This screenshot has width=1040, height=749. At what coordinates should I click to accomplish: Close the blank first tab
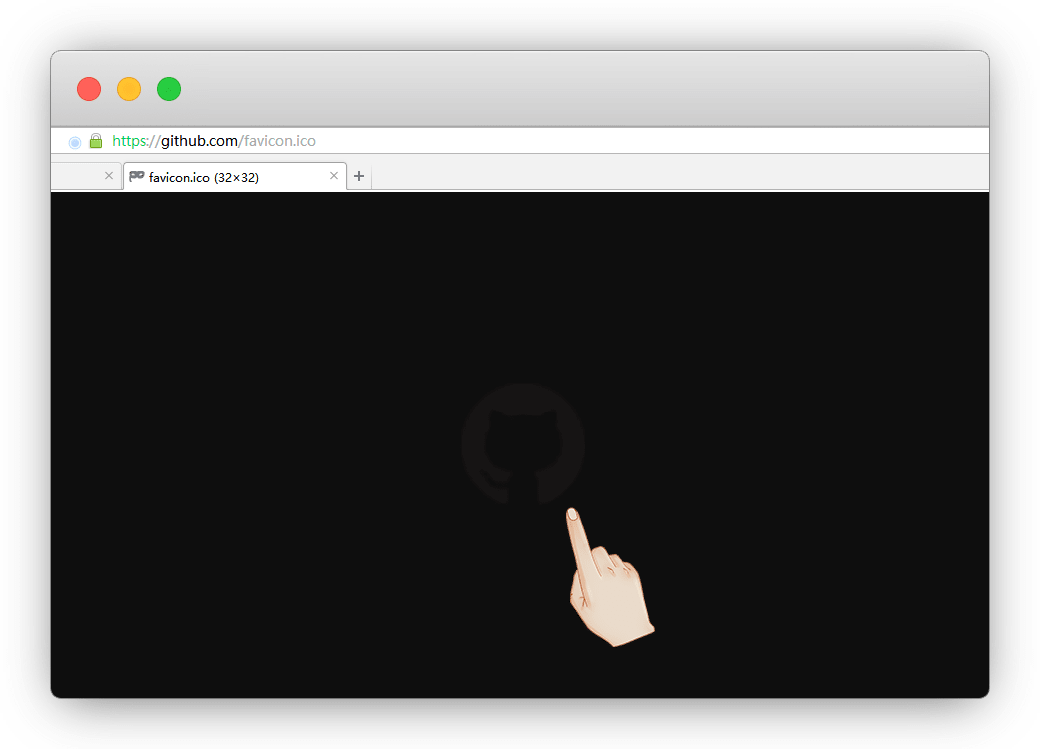(109, 176)
